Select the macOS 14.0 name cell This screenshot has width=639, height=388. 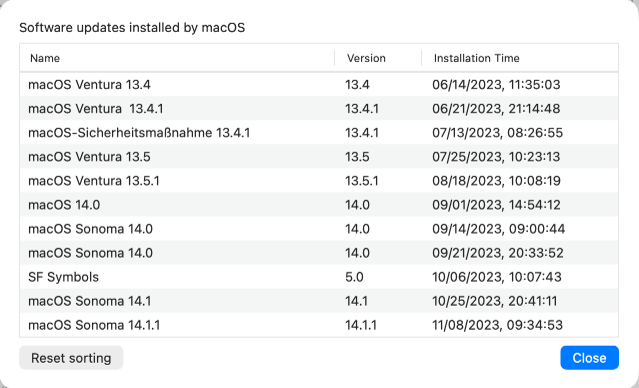click(64, 205)
